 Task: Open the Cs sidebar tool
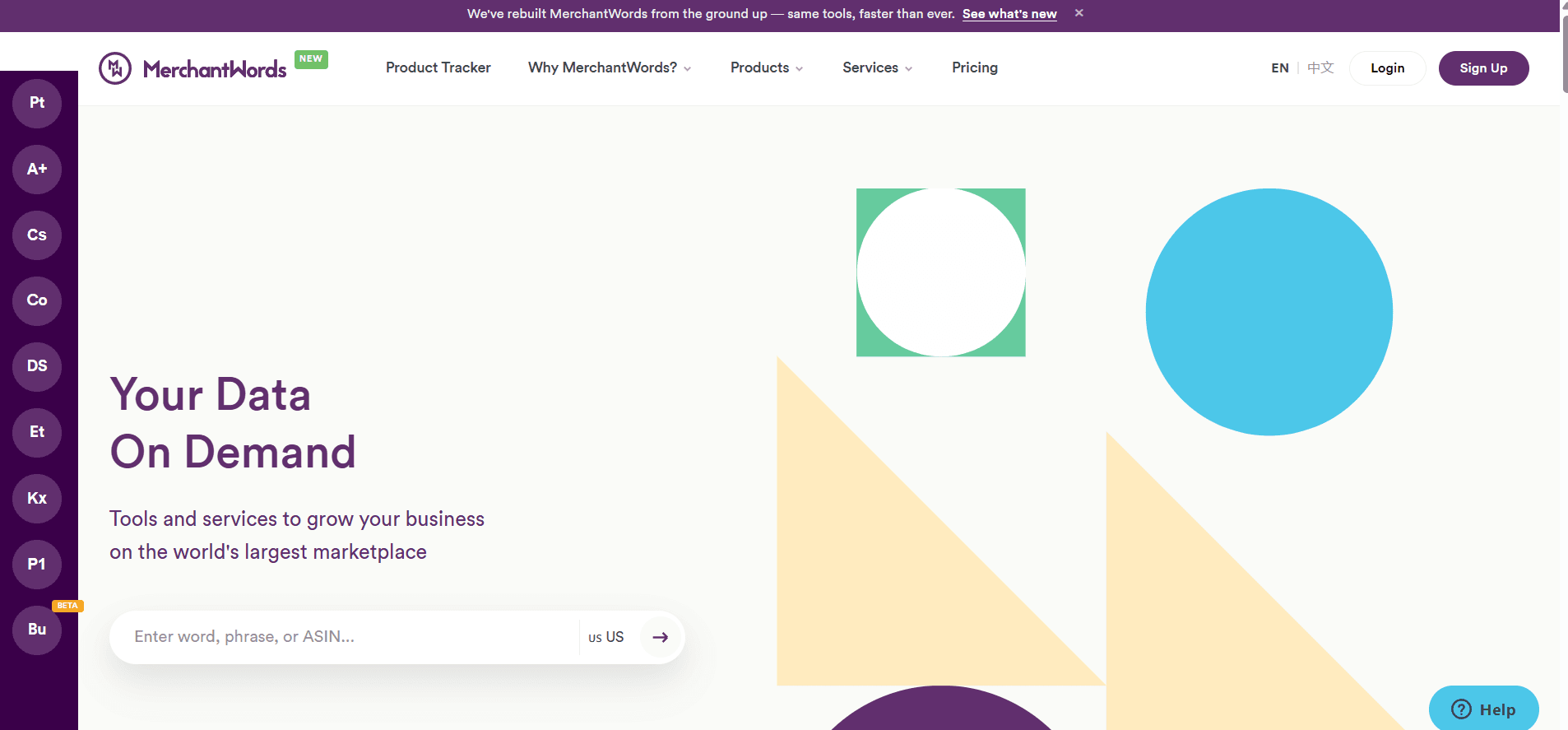(x=37, y=235)
